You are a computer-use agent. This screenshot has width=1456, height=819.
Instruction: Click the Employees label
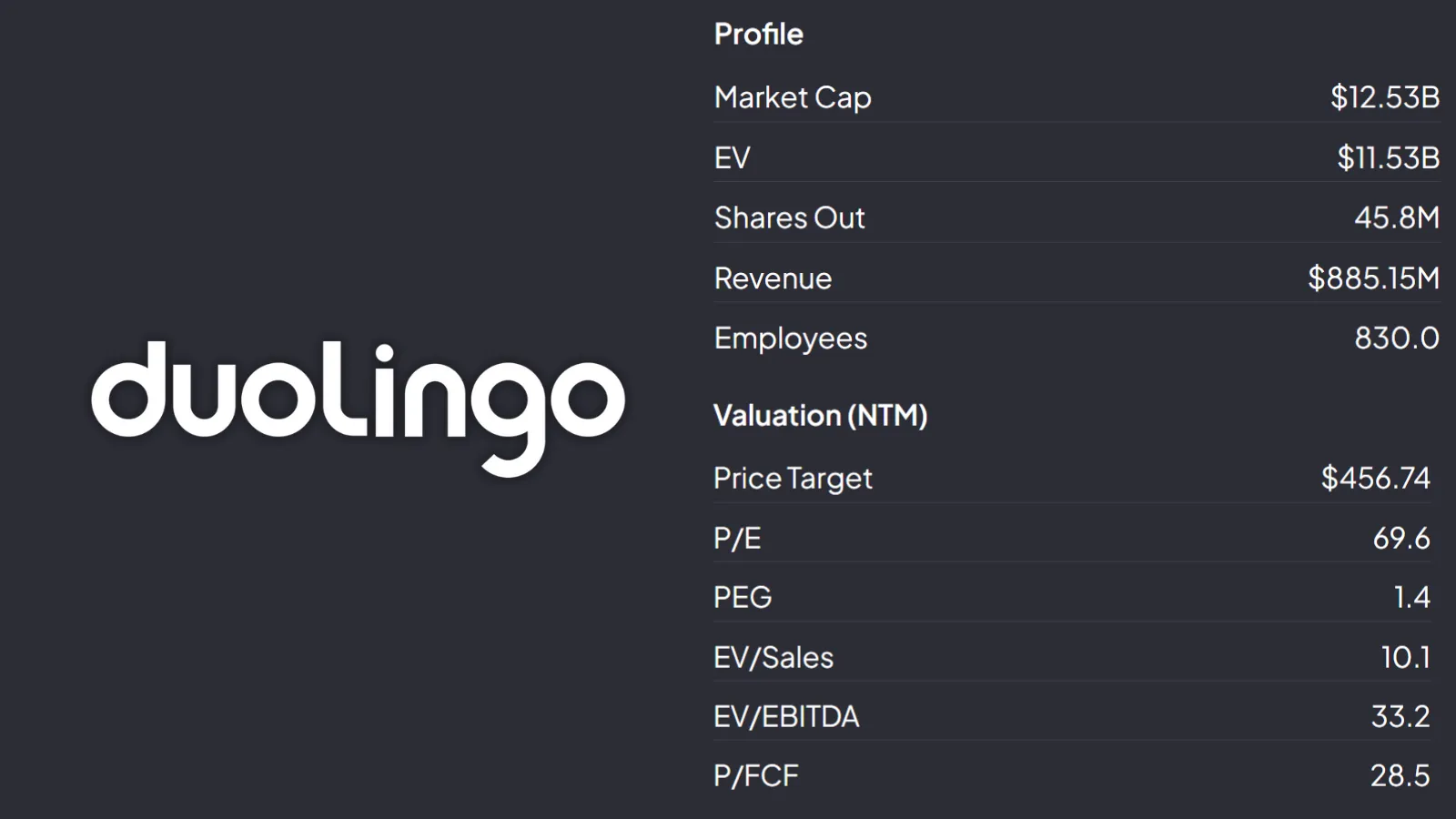click(791, 339)
